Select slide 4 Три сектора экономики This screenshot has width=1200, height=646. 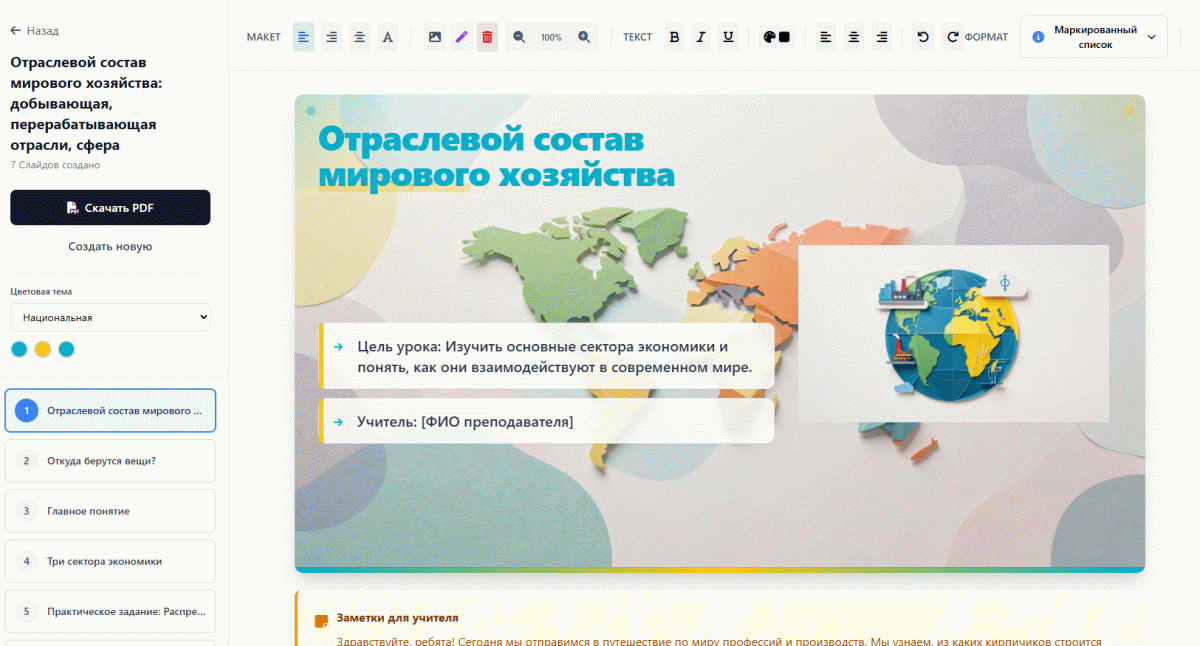(x=110, y=561)
